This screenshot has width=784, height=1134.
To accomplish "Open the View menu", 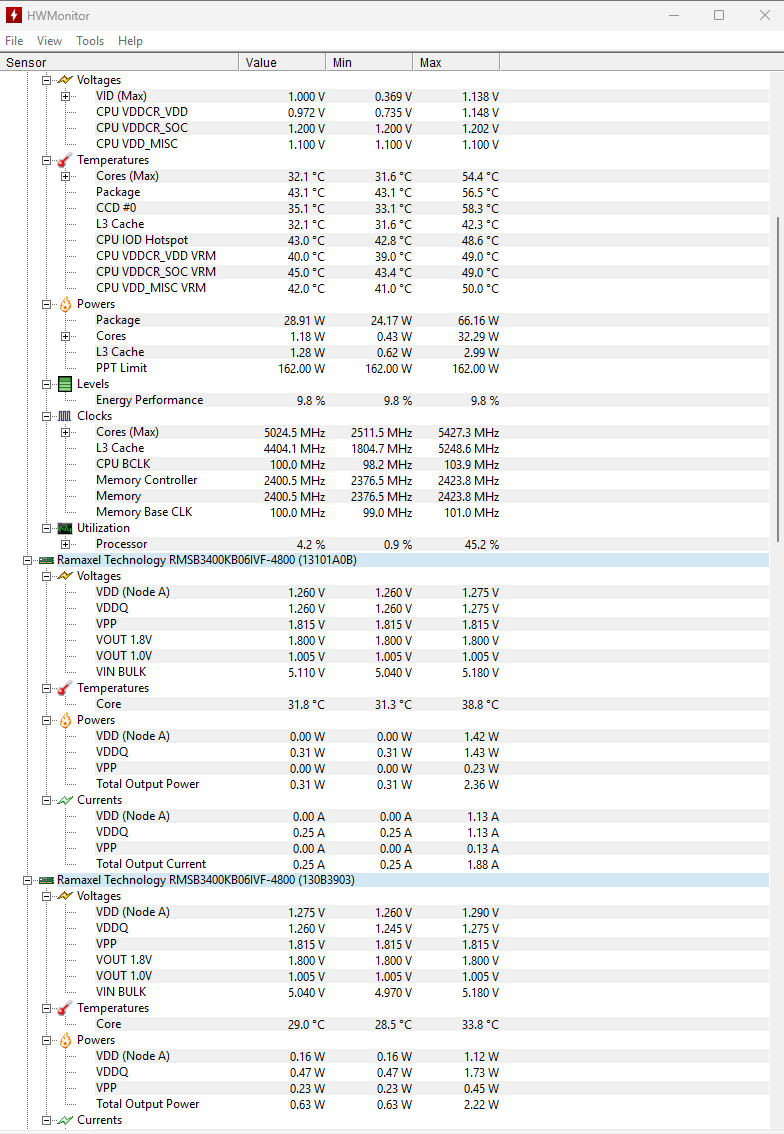I will pyautogui.click(x=50, y=40).
